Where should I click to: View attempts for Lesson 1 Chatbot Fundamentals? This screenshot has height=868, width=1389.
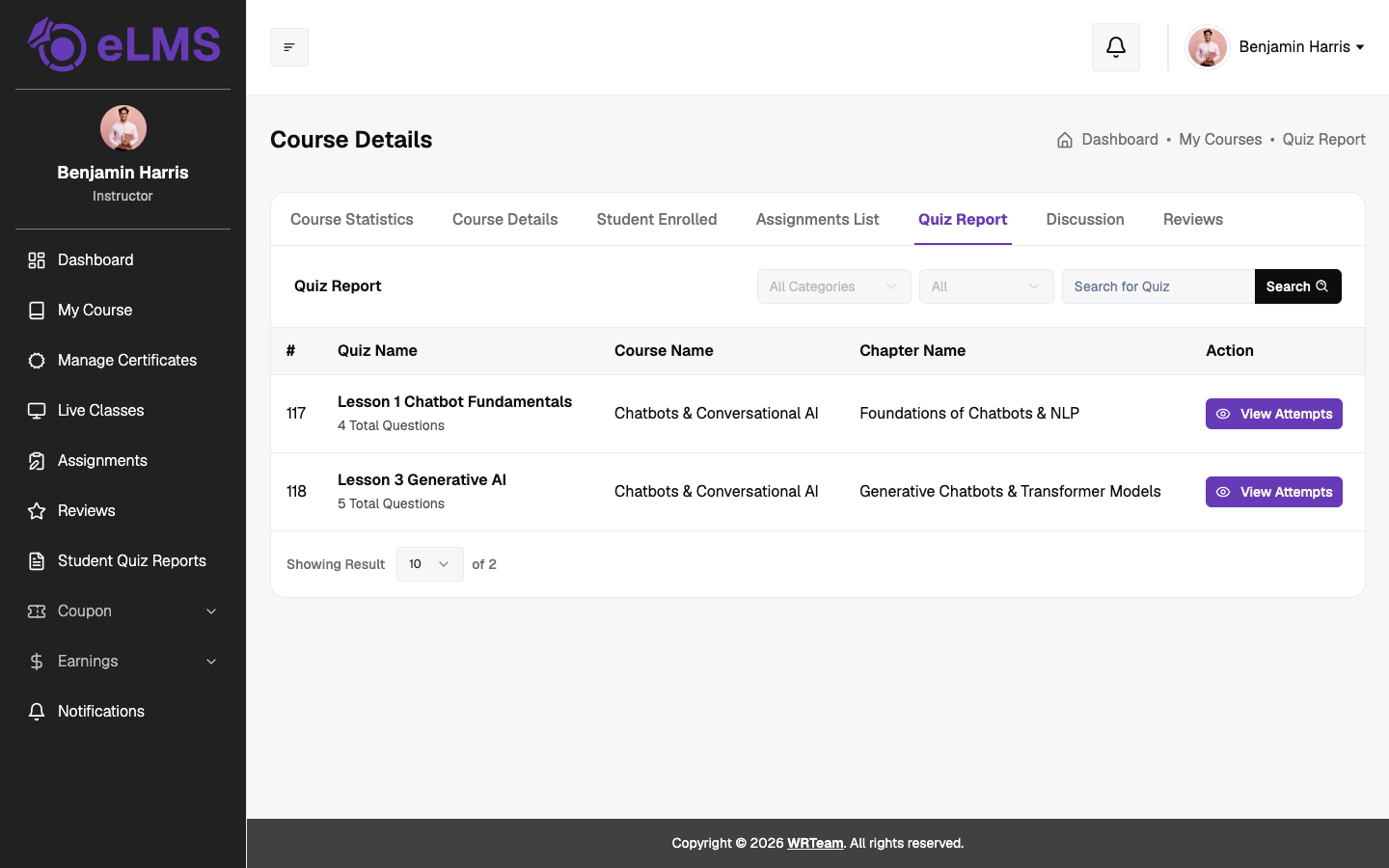tap(1274, 414)
